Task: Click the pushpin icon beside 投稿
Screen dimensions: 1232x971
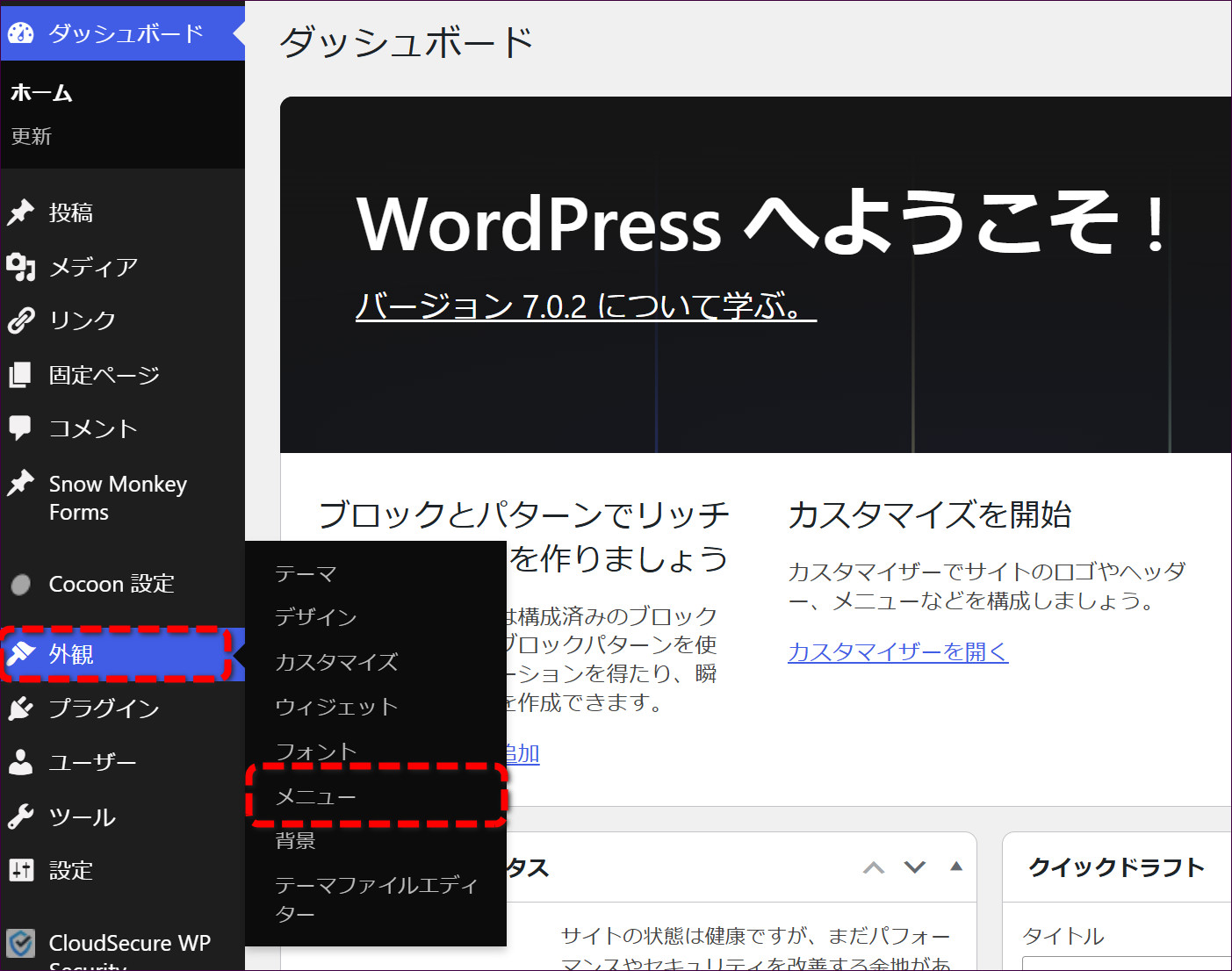Action: (20, 212)
